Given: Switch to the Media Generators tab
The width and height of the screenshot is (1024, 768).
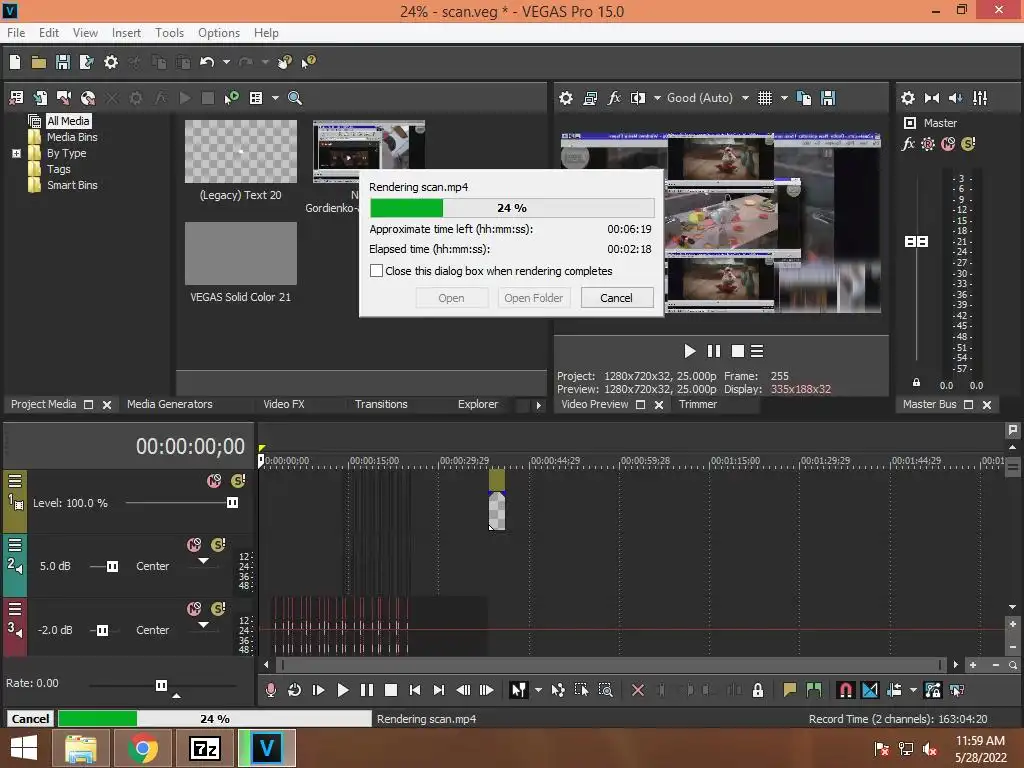Looking at the screenshot, I should point(170,404).
